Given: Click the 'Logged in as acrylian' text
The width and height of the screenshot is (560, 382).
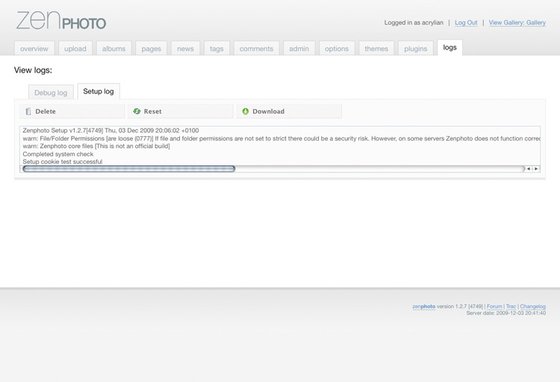Looking at the screenshot, I should pyautogui.click(x=414, y=22).
